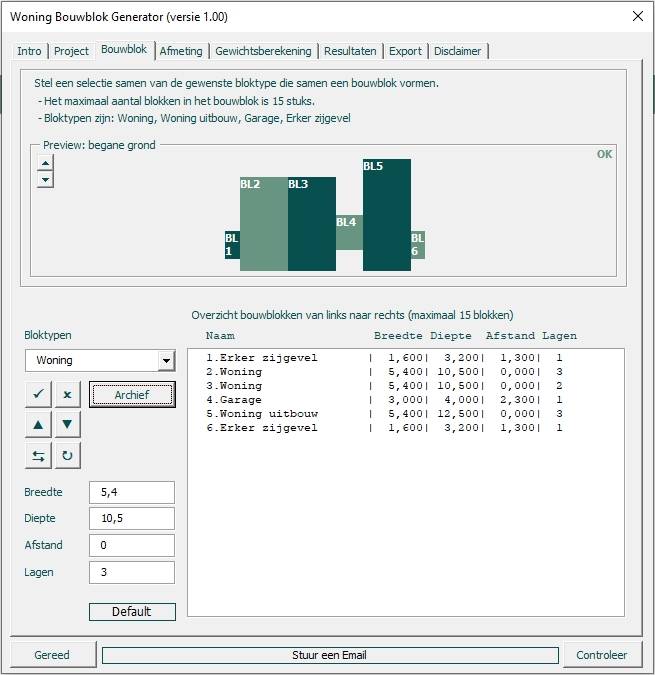This screenshot has height=675, width=655.
Task: Click the Lagen column header
Action: pyautogui.click(x=559, y=336)
